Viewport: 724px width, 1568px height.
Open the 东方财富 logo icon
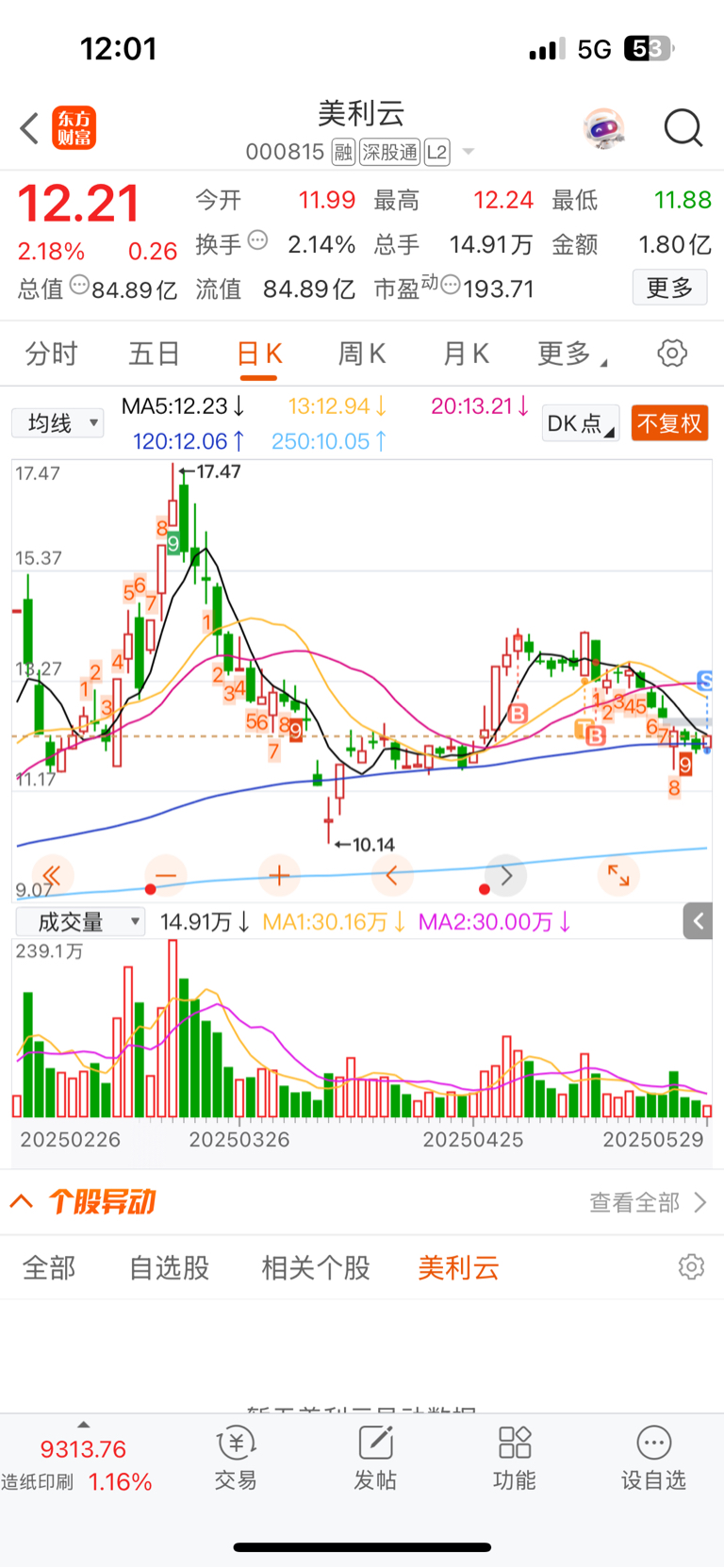(74, 128)
